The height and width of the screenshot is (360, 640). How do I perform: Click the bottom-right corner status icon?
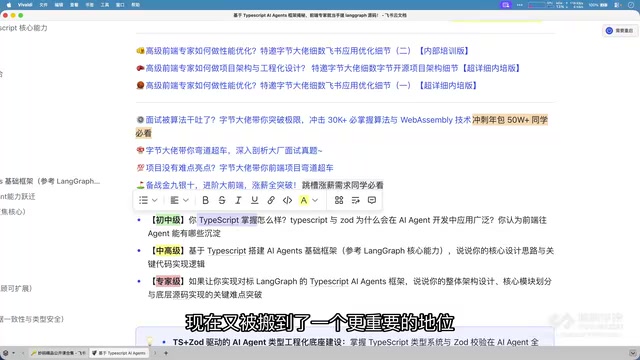click(x=633, y=353)
